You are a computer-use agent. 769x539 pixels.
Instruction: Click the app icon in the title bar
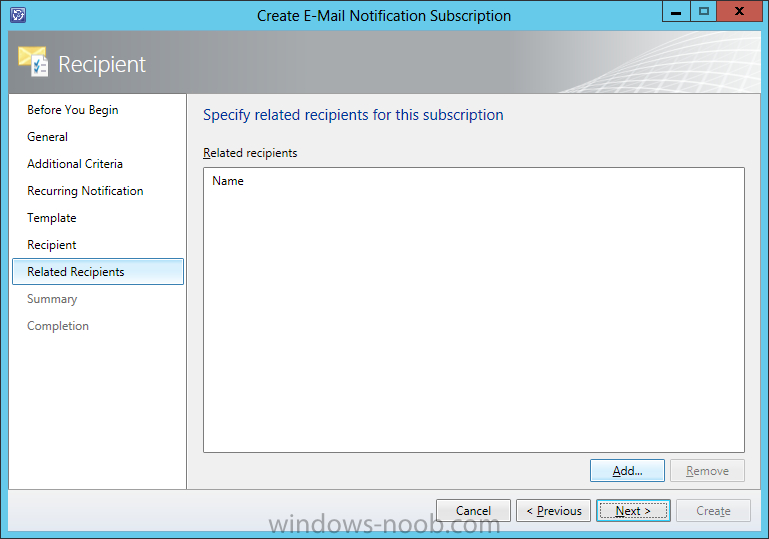(18, 15)
